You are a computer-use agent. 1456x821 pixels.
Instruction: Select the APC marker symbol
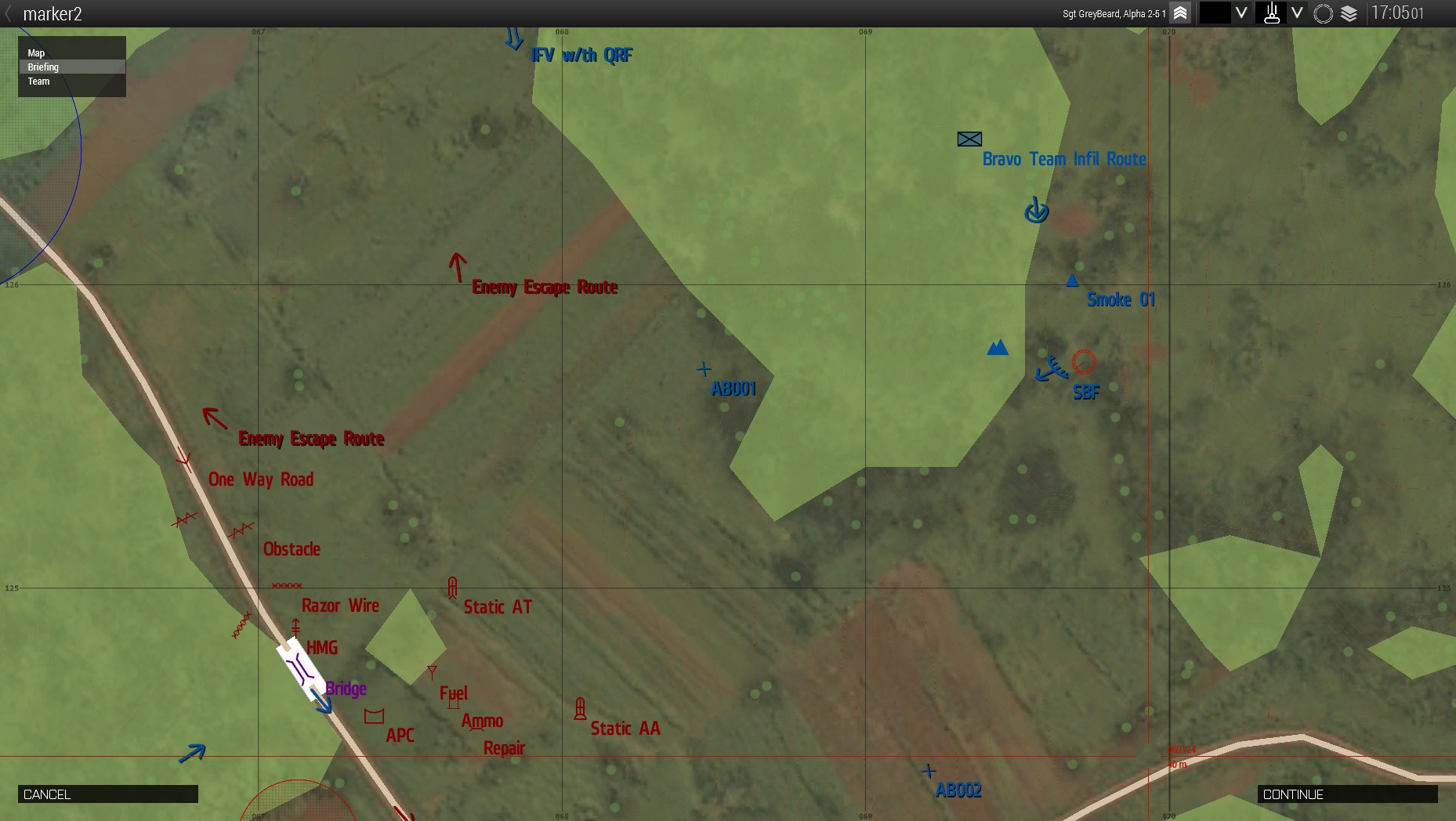(375, 715)
